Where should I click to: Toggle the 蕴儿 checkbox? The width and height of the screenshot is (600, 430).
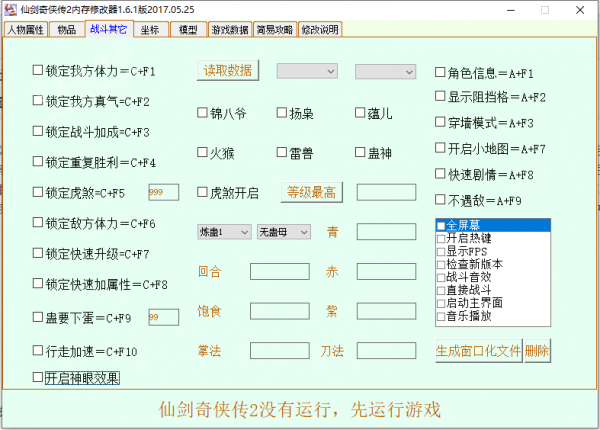point(360,113)
